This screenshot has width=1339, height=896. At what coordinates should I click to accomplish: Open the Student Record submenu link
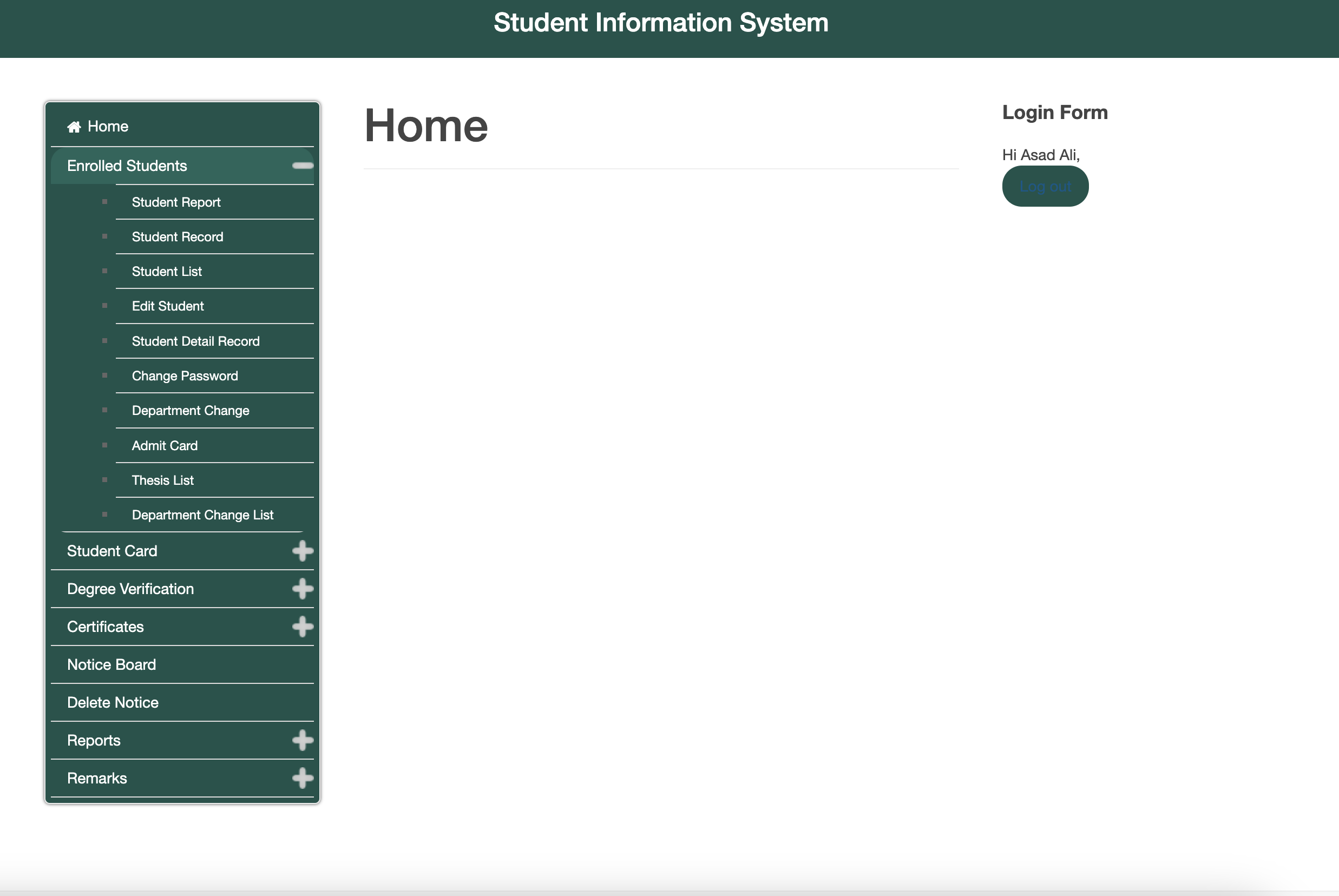[x=214, y=236]
